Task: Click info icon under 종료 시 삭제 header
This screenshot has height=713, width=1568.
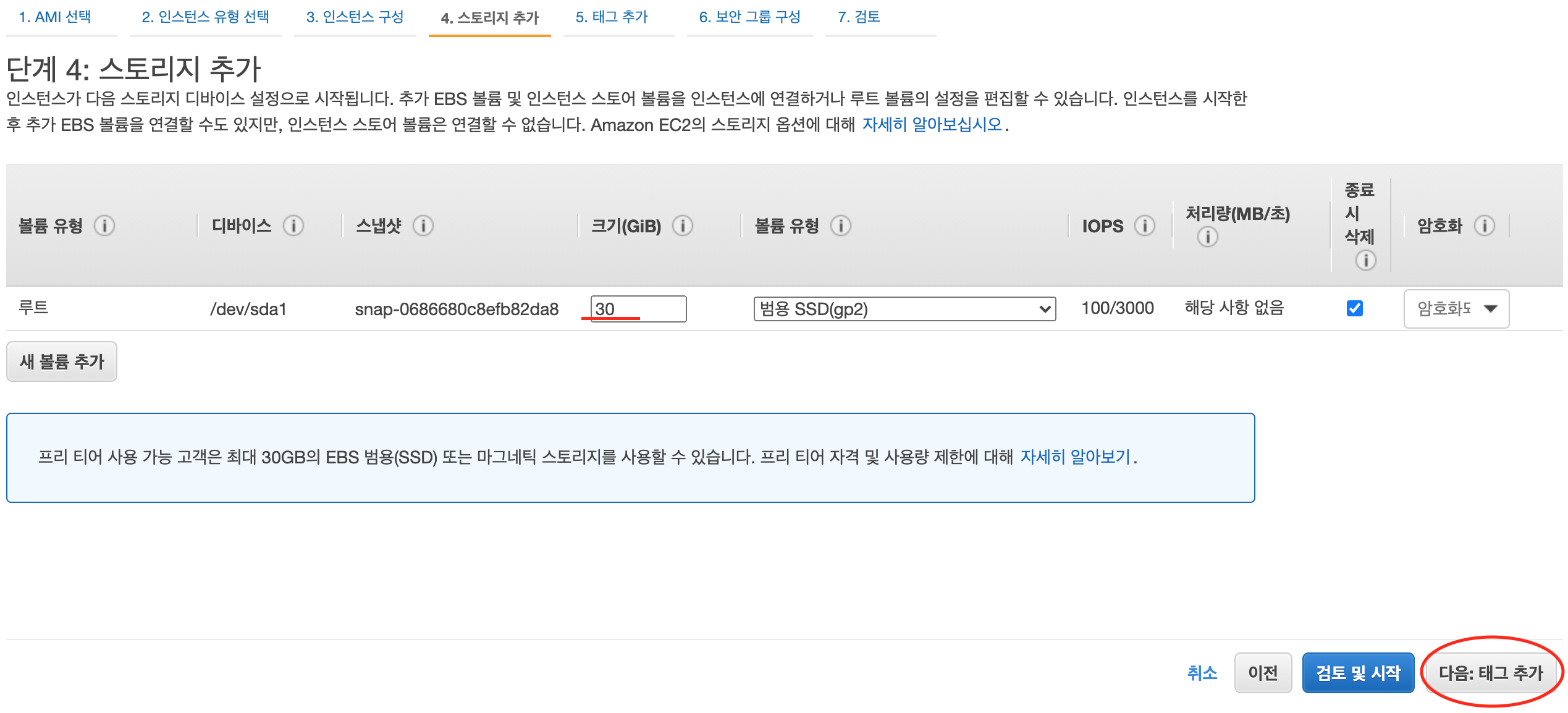Action: tap(1366, 260)
